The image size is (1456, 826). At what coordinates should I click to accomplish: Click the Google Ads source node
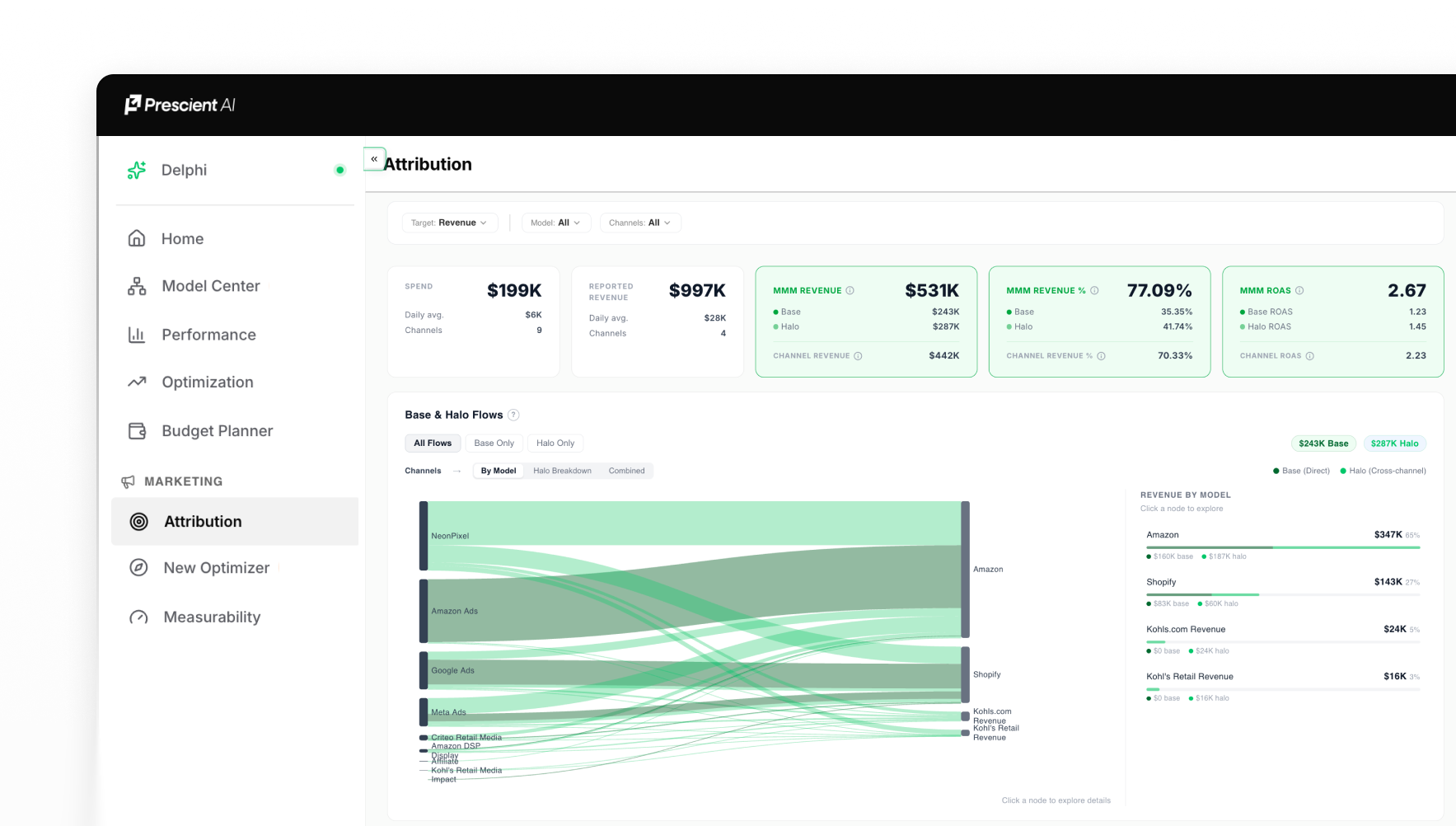pyautogui.click(x=424, y=670)
